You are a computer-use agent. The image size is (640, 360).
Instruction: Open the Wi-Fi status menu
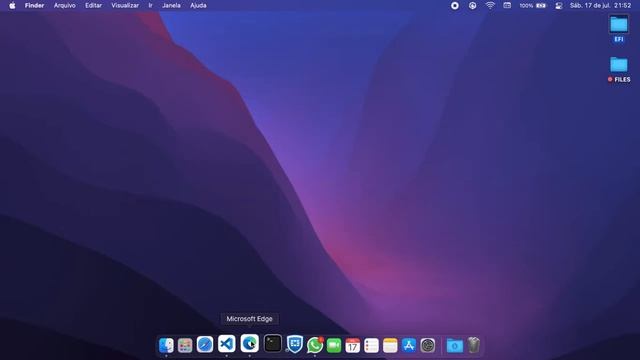pyautogui.click(x=490, y=6)
